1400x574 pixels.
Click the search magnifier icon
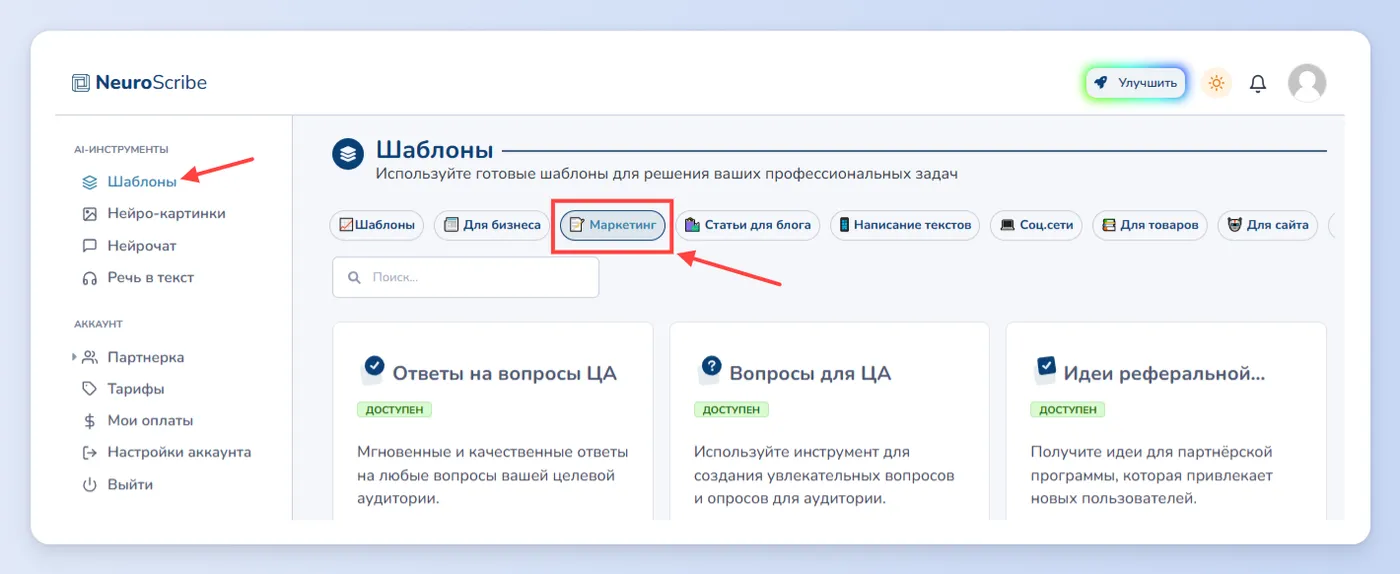353,277
